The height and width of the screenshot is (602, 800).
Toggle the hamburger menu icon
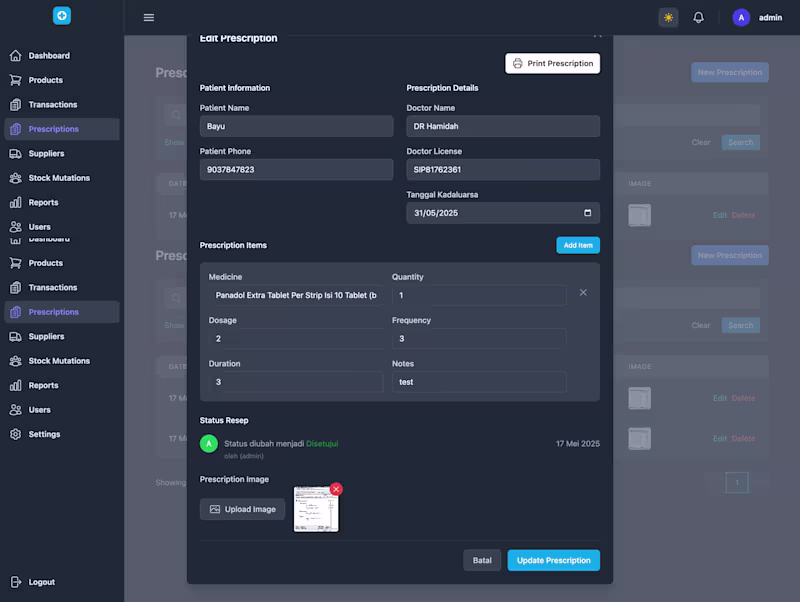tap(148, 18)
